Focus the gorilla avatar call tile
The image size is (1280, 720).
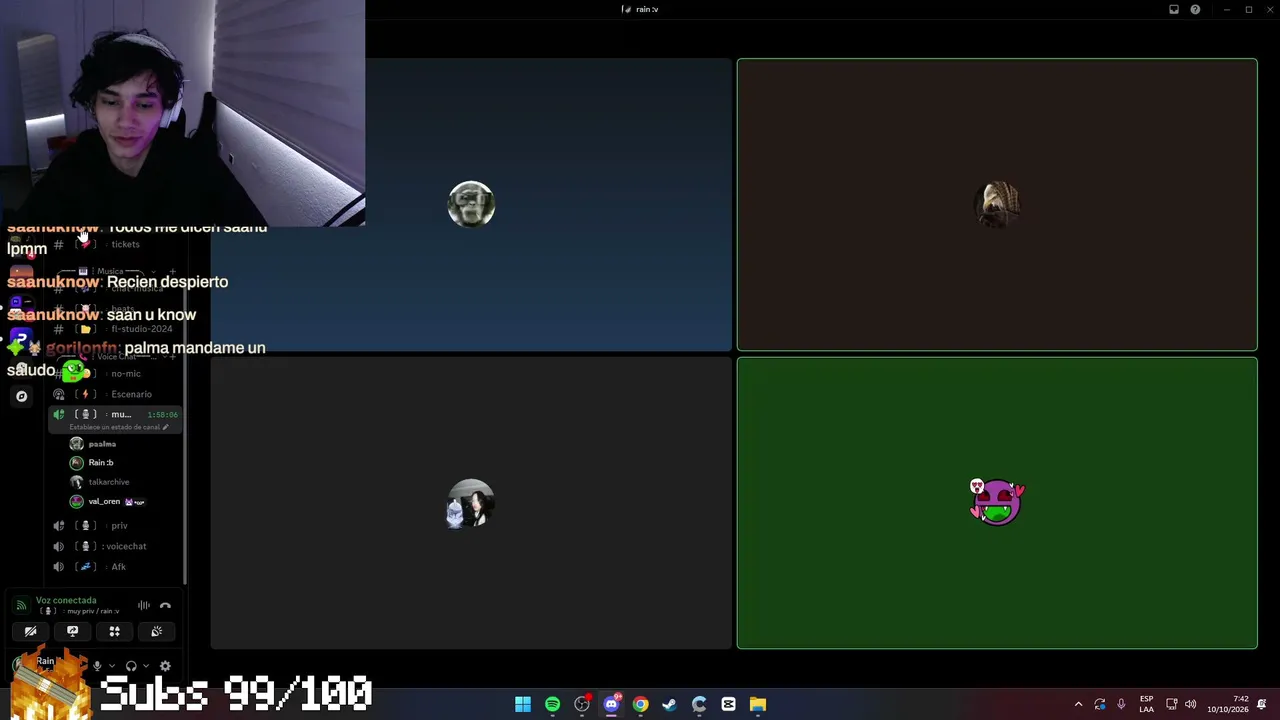click(471, 204)
